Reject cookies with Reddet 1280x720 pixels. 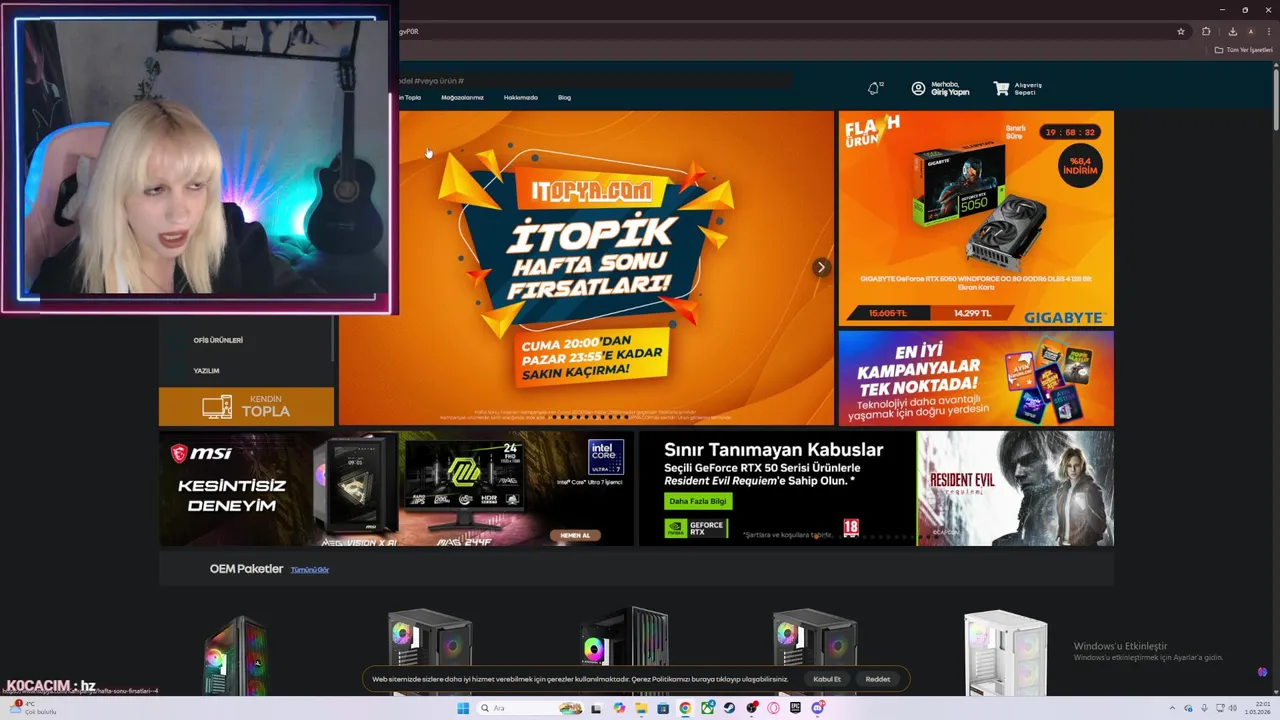click(x=878, y=679)
